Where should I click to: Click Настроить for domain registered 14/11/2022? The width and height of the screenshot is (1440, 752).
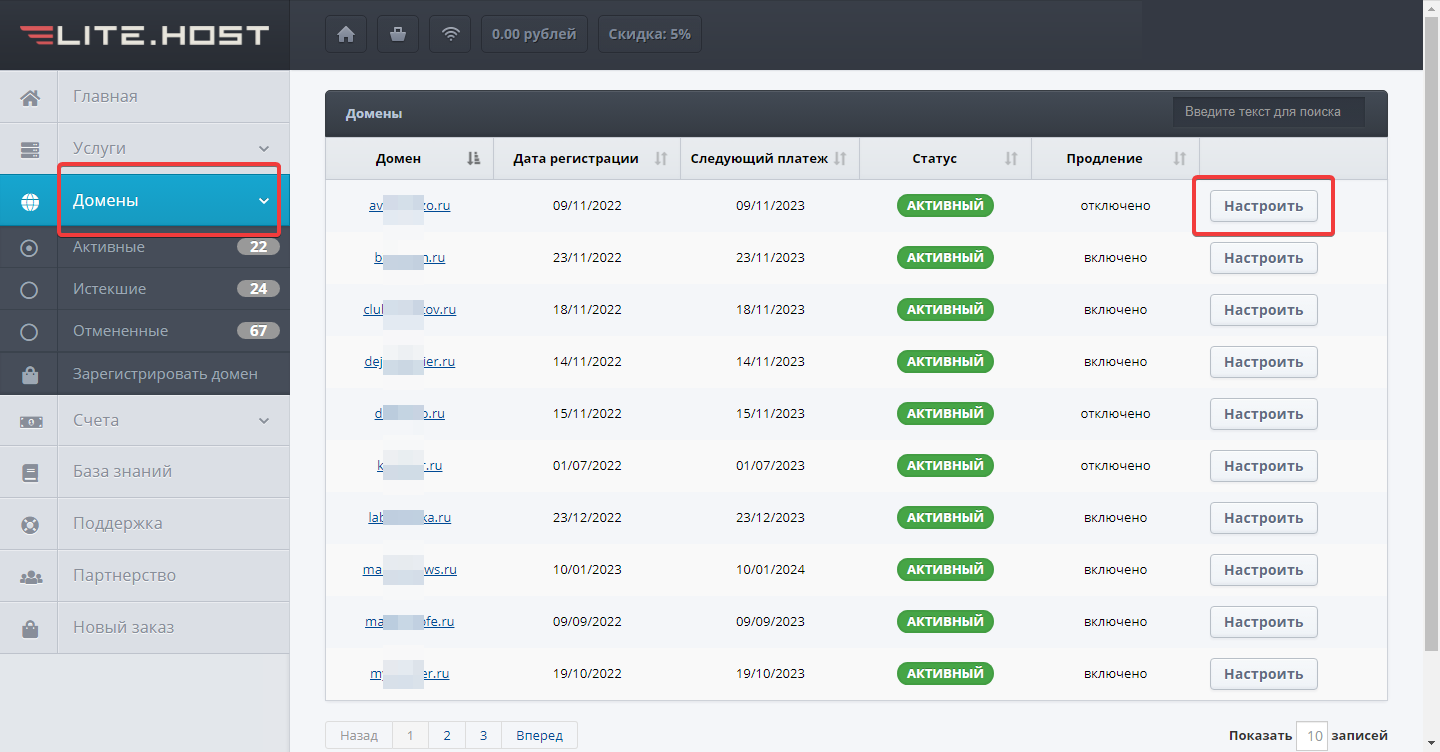coord(1263,362)
